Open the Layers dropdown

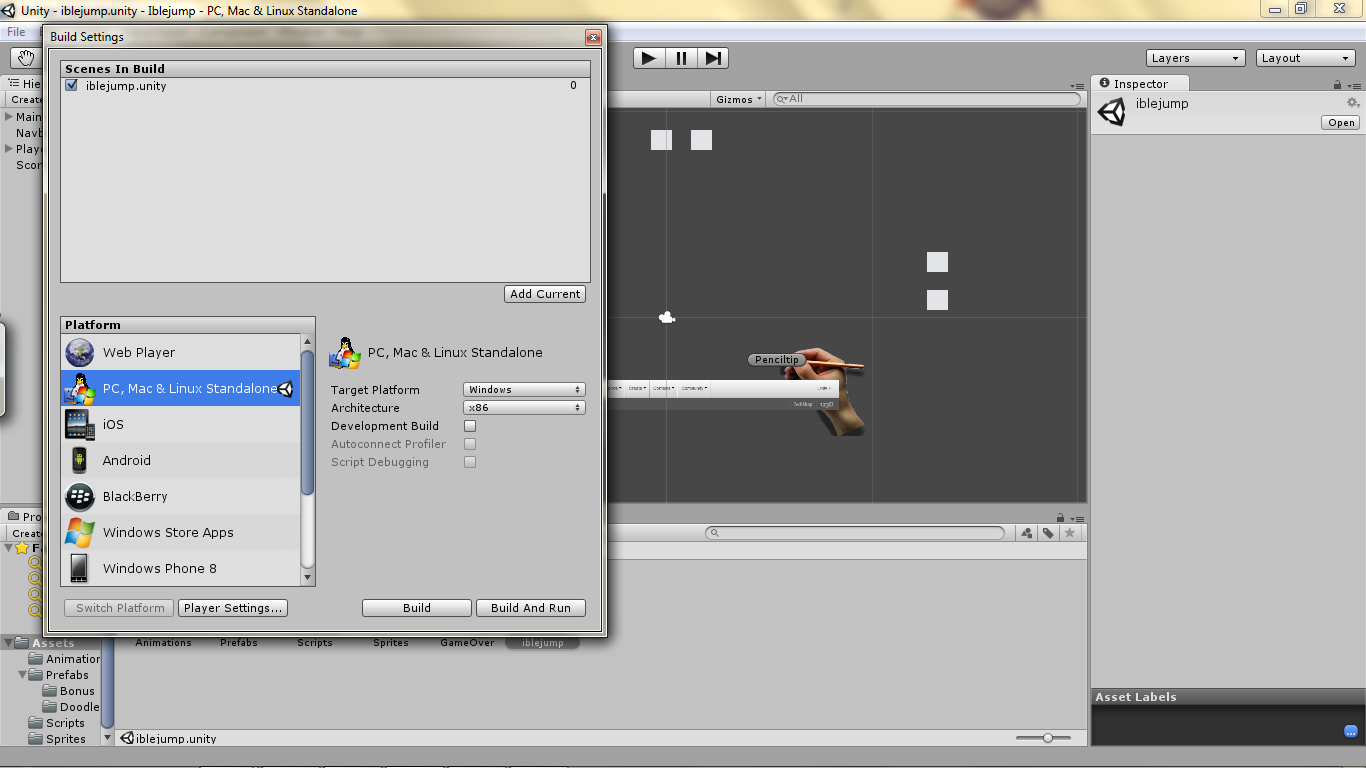pos(1195,58)
